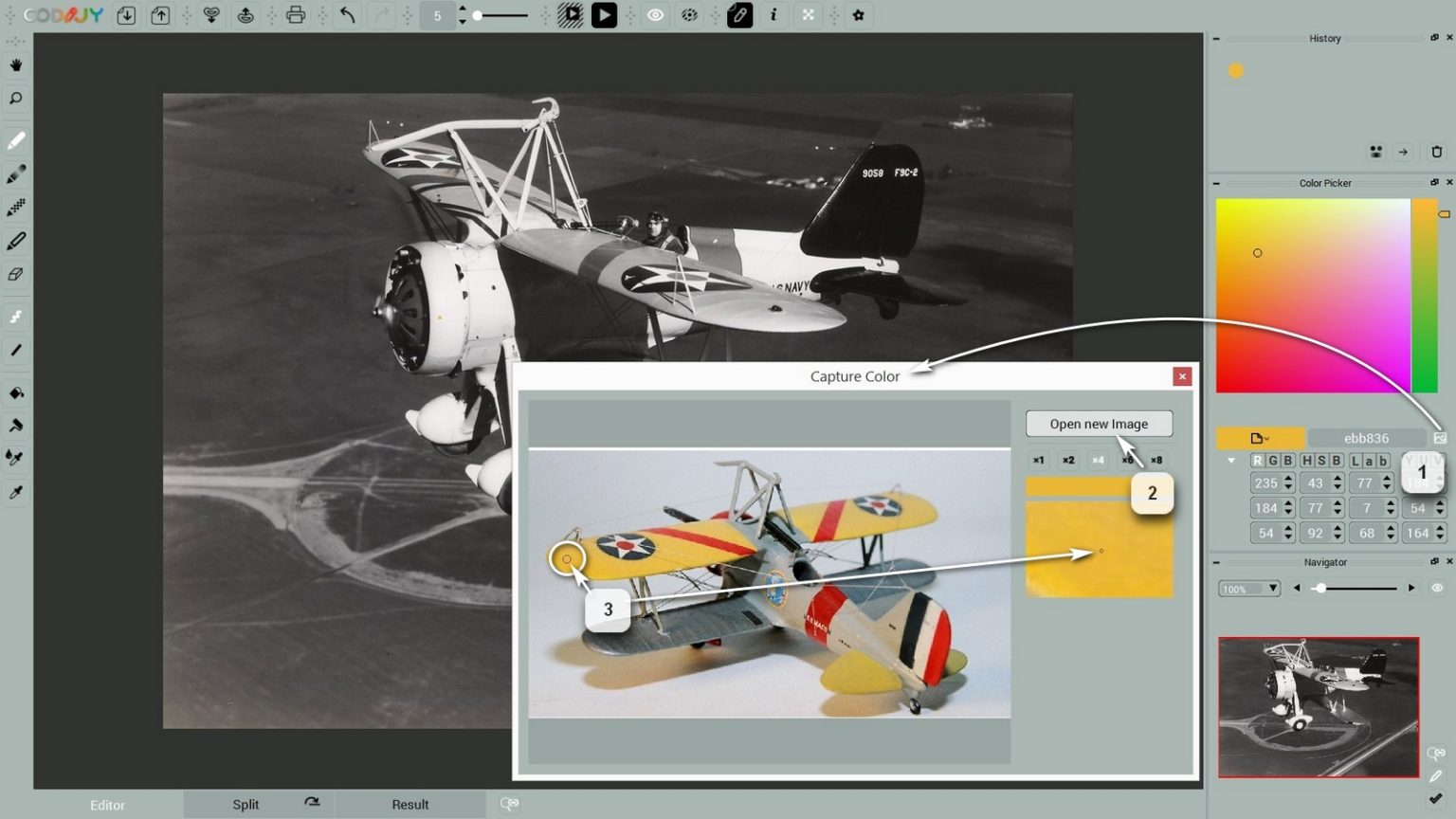Switch to the Result view tab

tap(409, 804)
